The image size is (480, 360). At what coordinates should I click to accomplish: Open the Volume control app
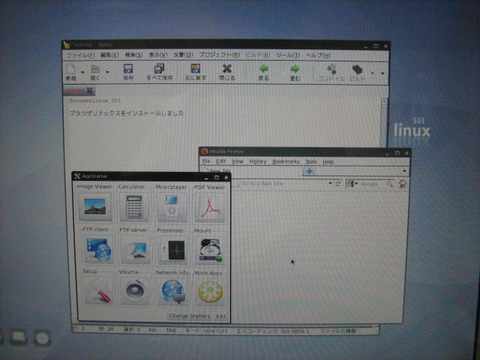[135, 291]
